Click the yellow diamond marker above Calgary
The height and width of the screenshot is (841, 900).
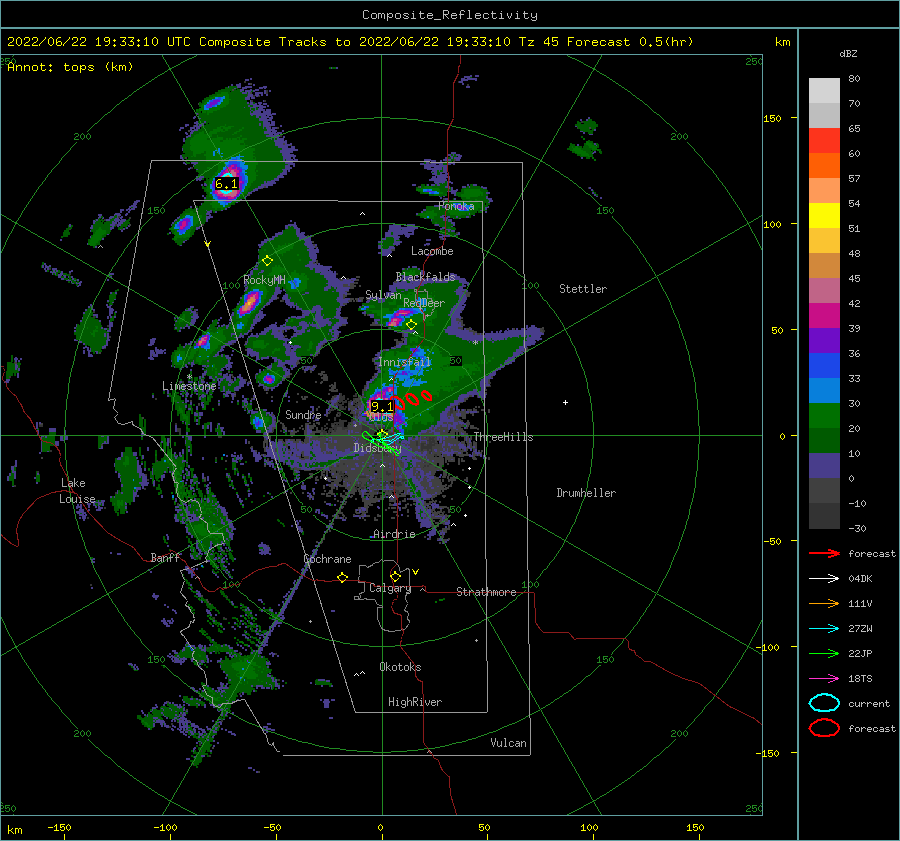tap(395, 576)
